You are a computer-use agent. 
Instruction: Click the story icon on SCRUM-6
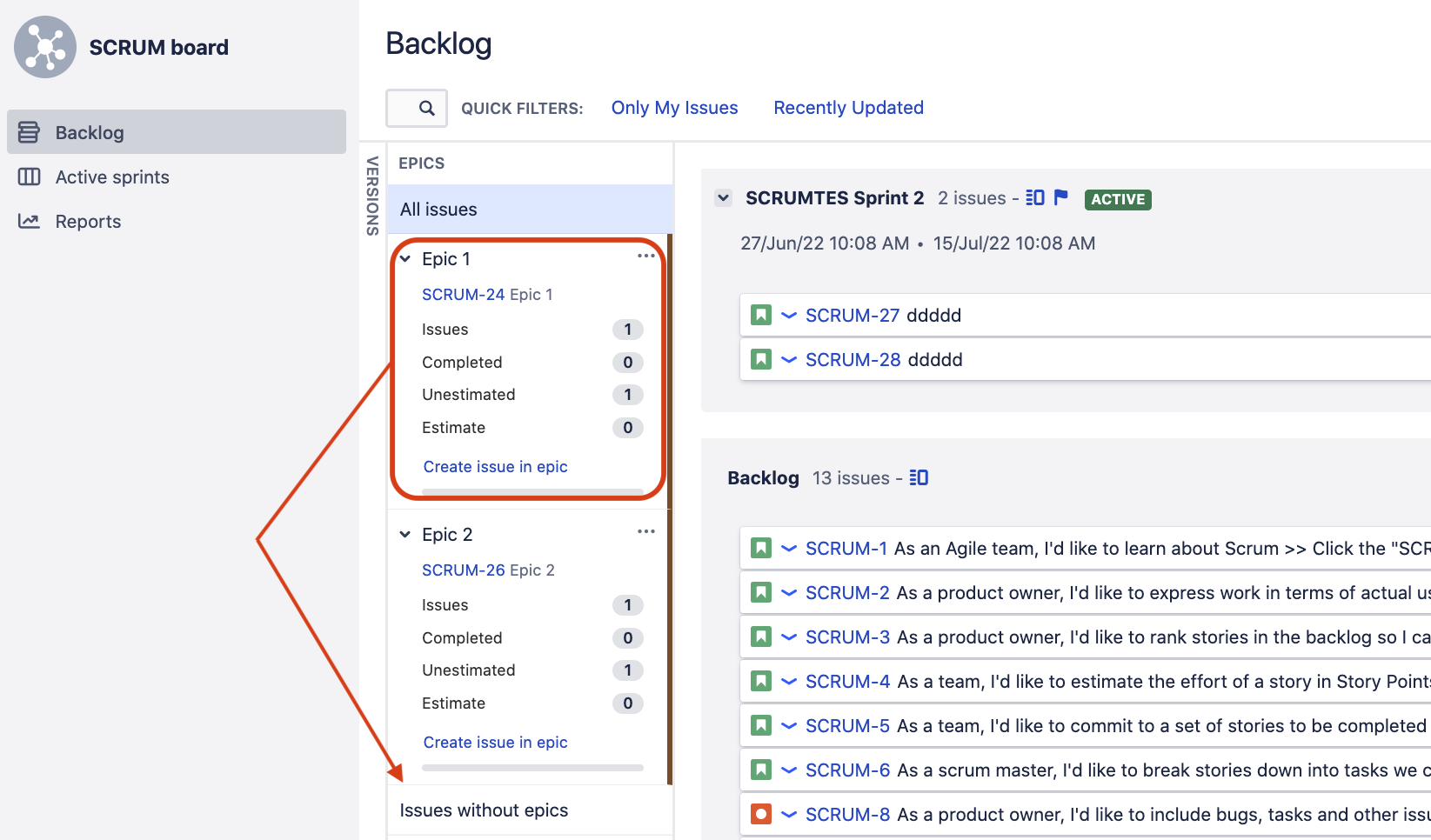click(761, 770)
